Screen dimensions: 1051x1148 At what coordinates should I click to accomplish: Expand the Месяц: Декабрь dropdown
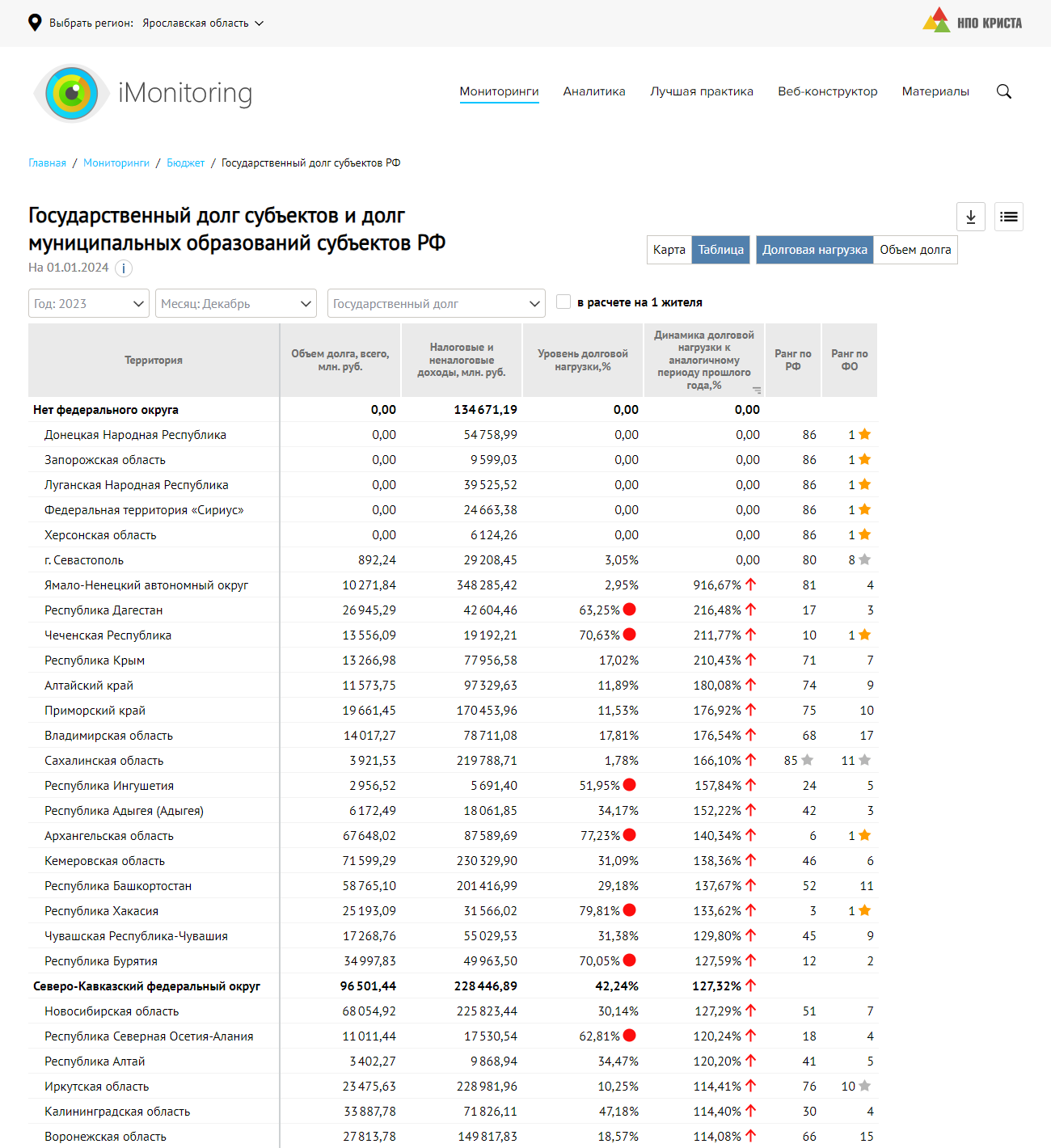tap(235, 303)
